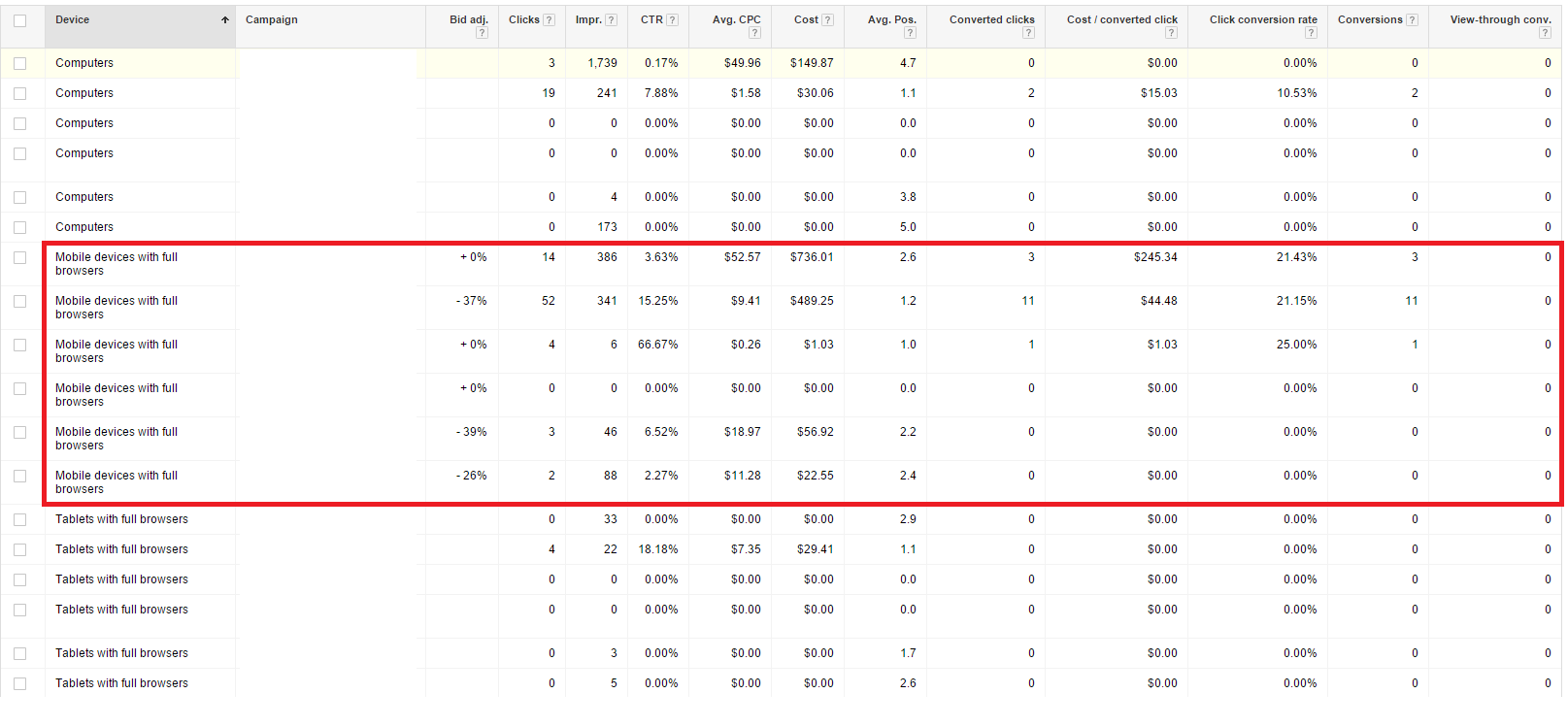Screen dimensions: 1568x727
Task: Click the $56.92 cost cell
Action: point(816,432)
